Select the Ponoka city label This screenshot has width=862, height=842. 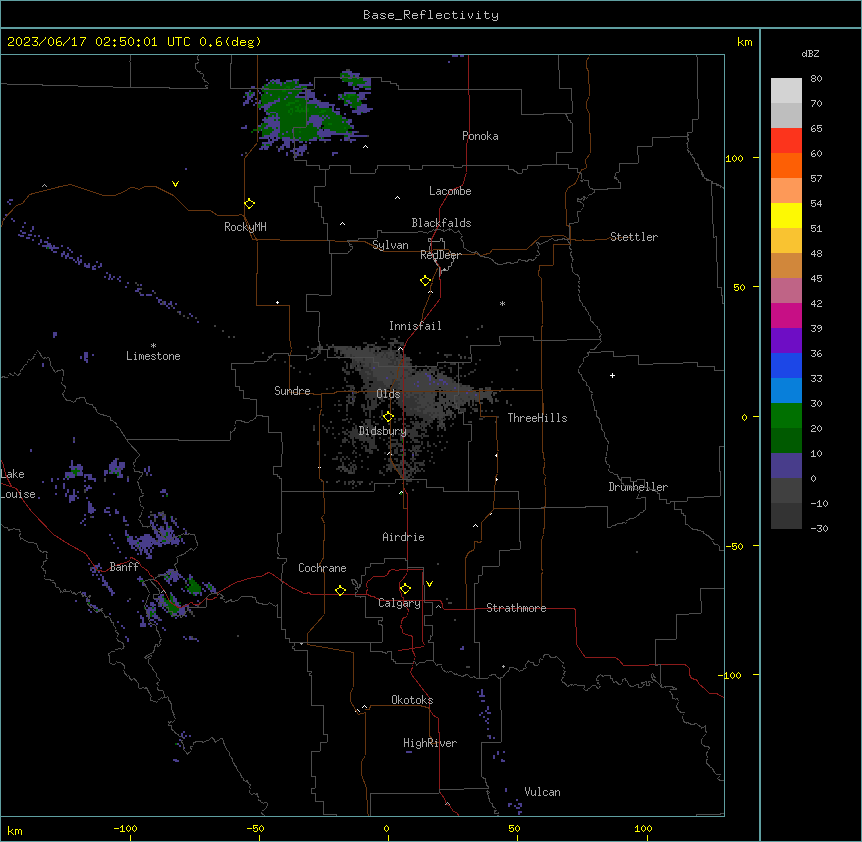pos(480,136)
